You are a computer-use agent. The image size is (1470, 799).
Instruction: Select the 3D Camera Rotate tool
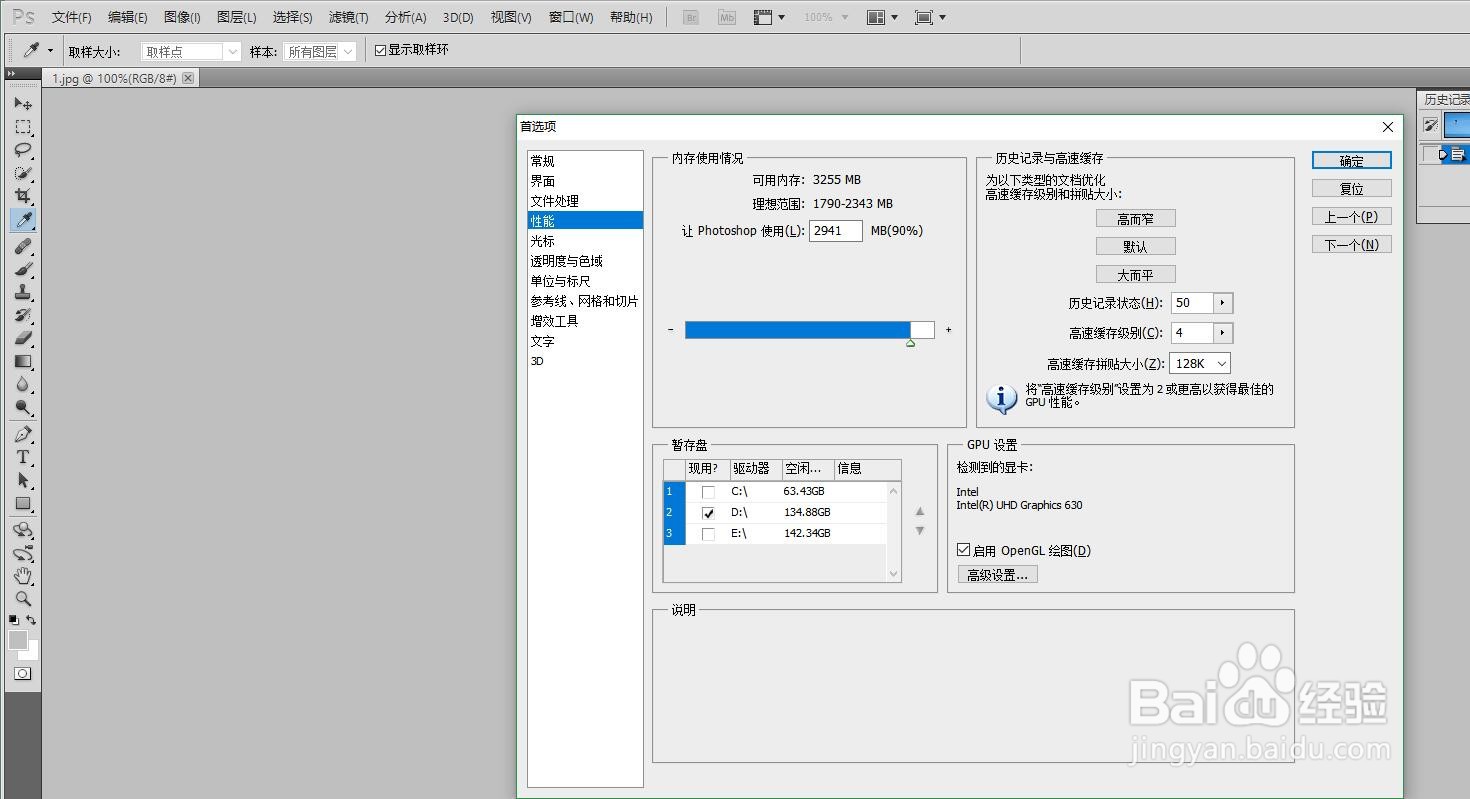click(23, 553)
